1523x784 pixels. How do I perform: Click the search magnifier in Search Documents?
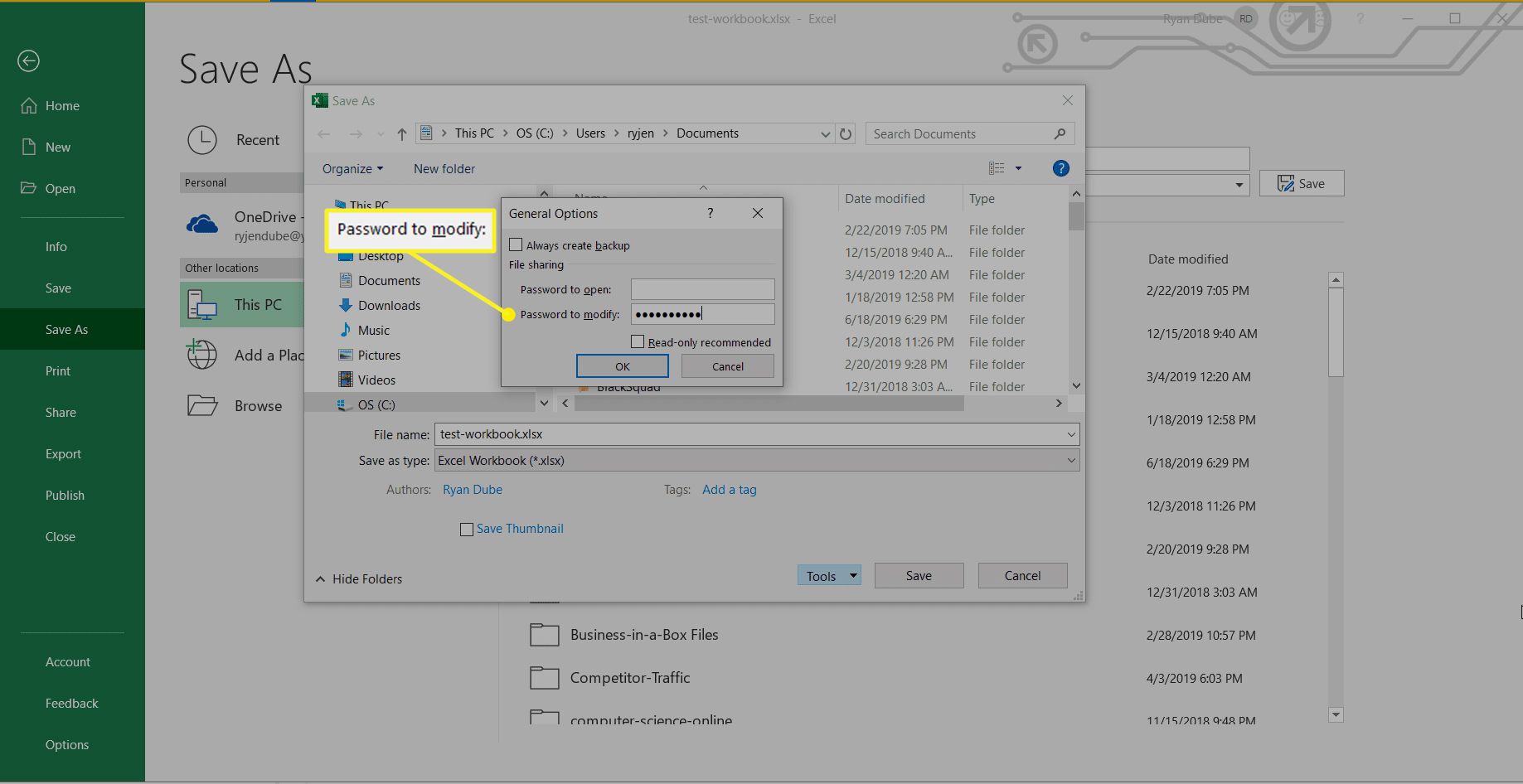pos(1060,133)
